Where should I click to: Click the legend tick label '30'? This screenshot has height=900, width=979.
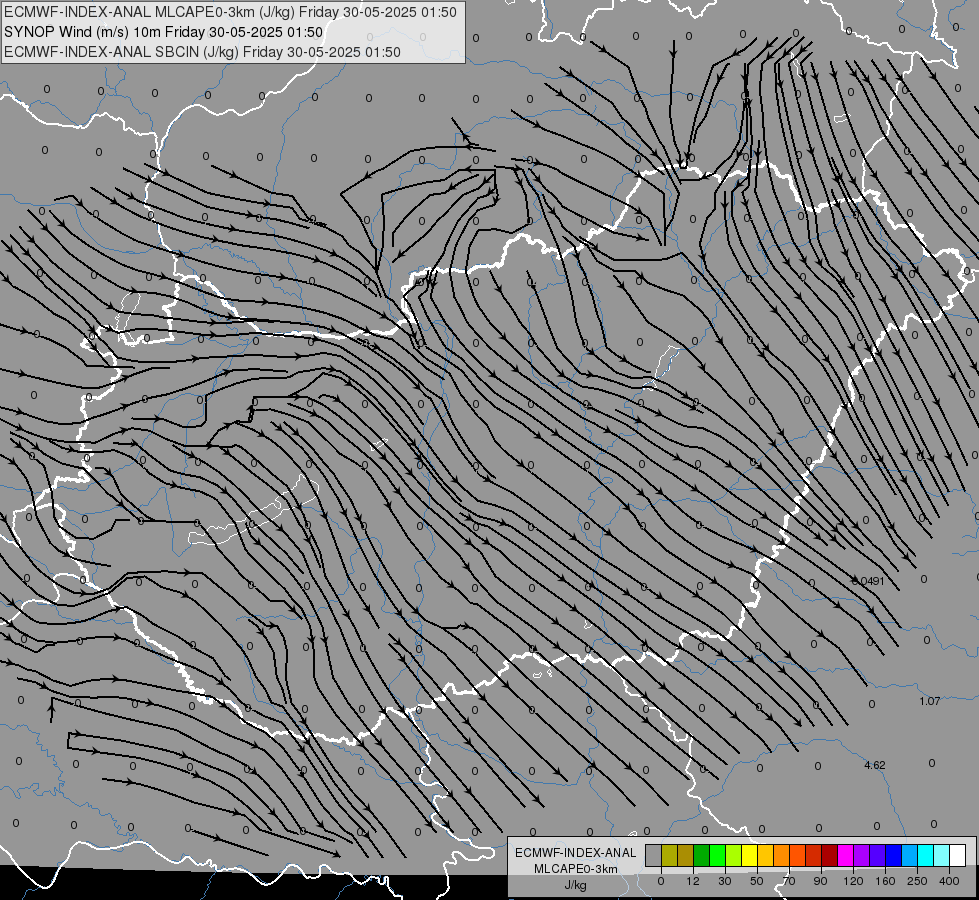click(725, 881)
